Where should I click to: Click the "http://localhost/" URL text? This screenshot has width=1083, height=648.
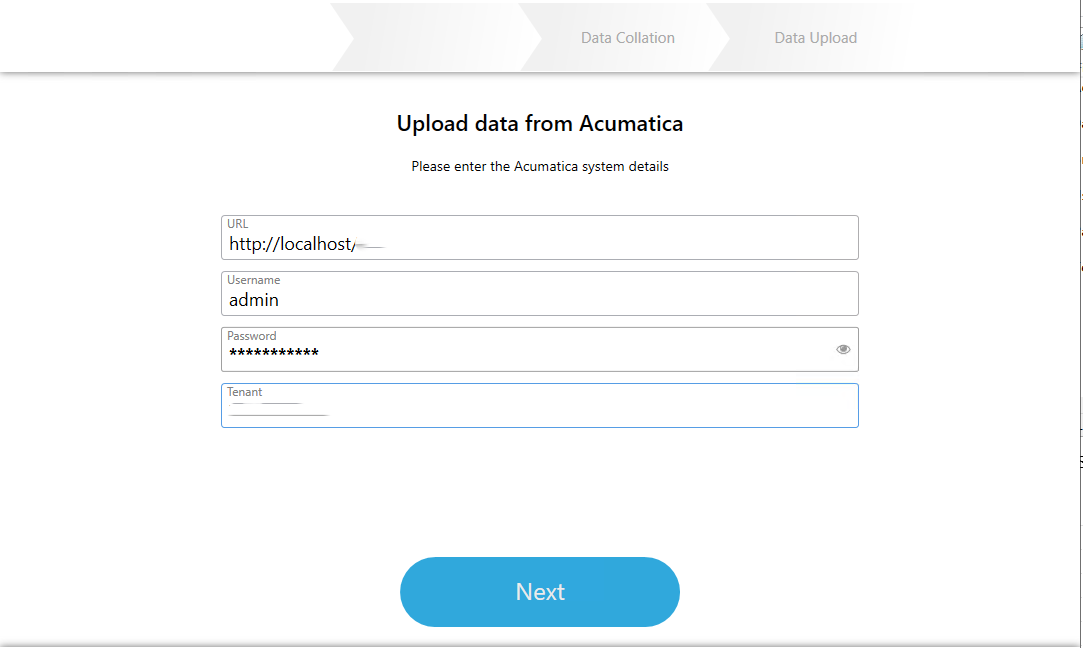(x=289, y=244)
